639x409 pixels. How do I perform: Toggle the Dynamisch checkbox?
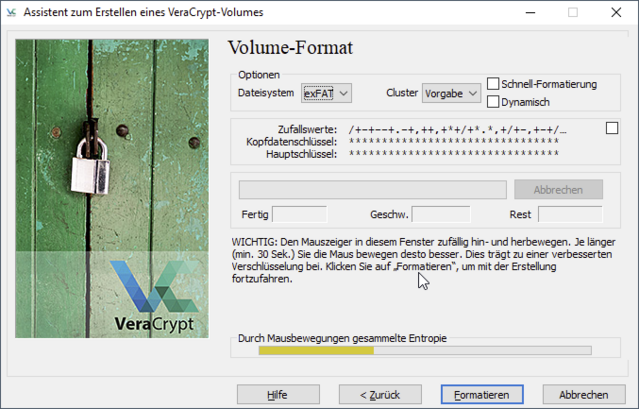point(493,101)
